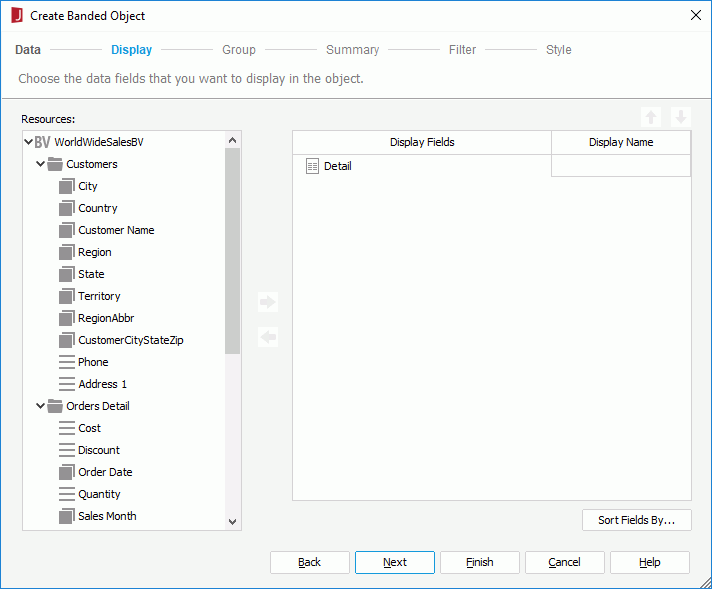
Task: Collapse the Customers folder node
Action: [40, 163]
